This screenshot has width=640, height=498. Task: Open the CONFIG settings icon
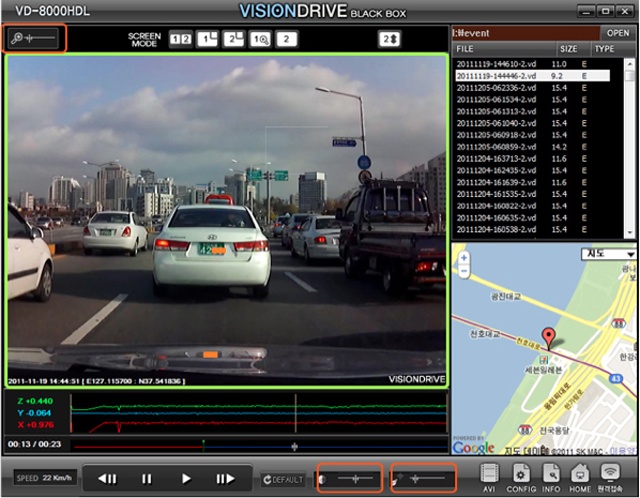(521, 474)
